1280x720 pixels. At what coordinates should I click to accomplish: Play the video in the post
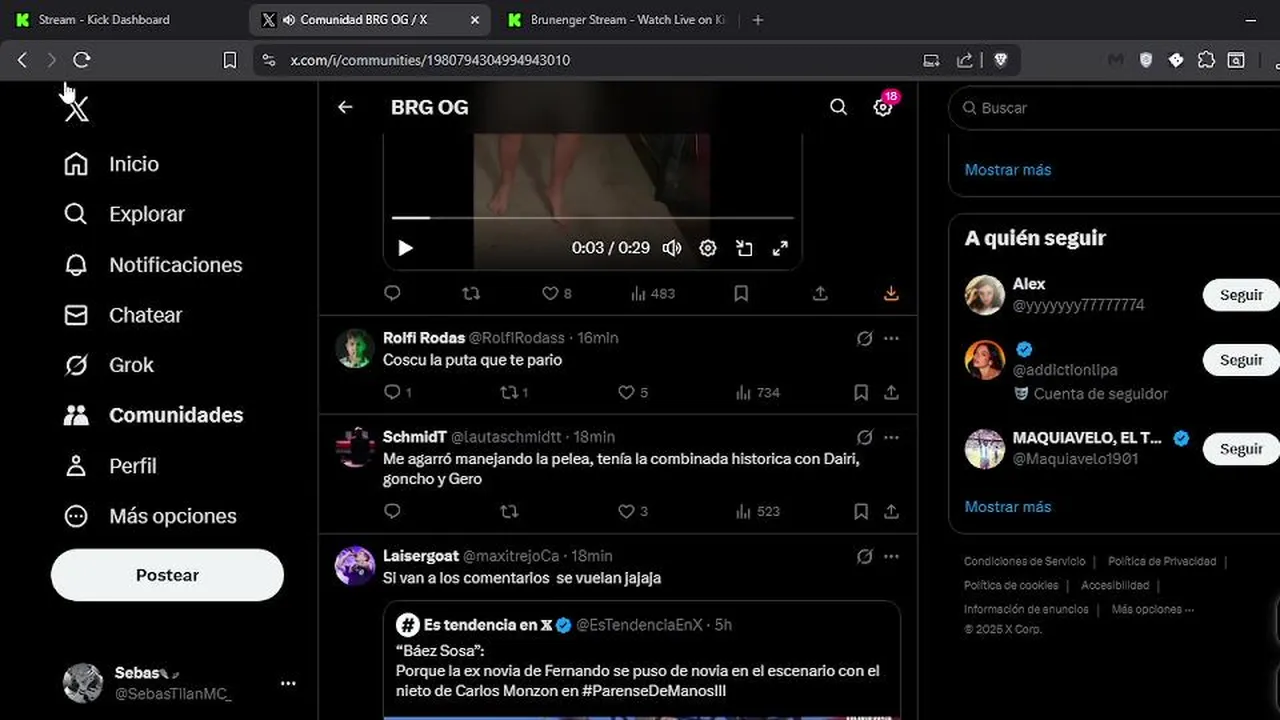[x=405, y=248]
